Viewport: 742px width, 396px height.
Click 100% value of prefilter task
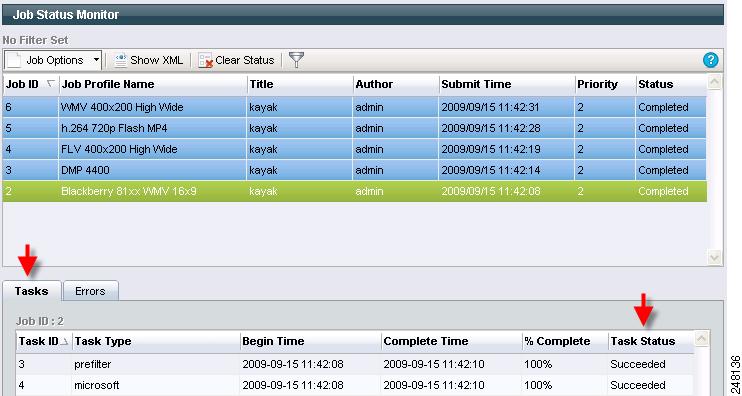(538, 364)
